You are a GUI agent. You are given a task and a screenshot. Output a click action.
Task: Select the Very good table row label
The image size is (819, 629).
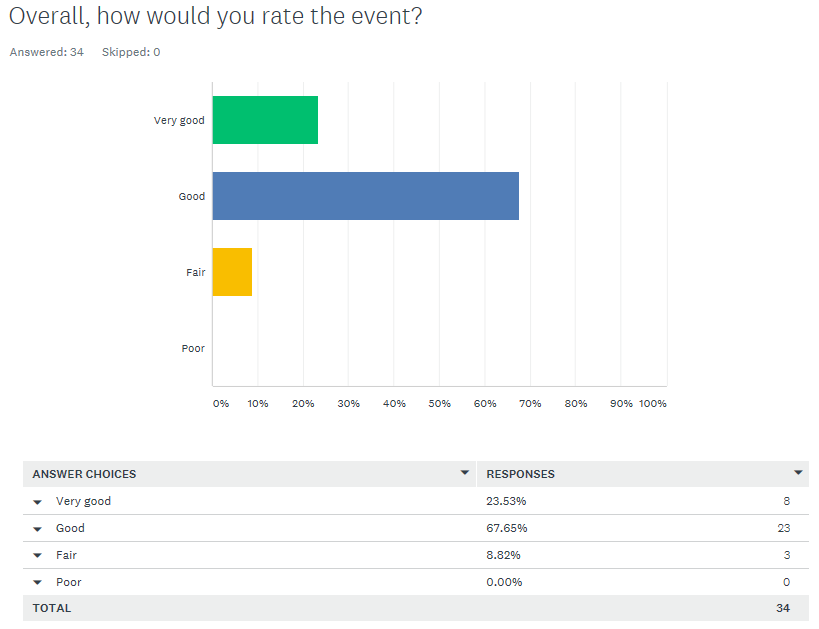click(84, 501)
